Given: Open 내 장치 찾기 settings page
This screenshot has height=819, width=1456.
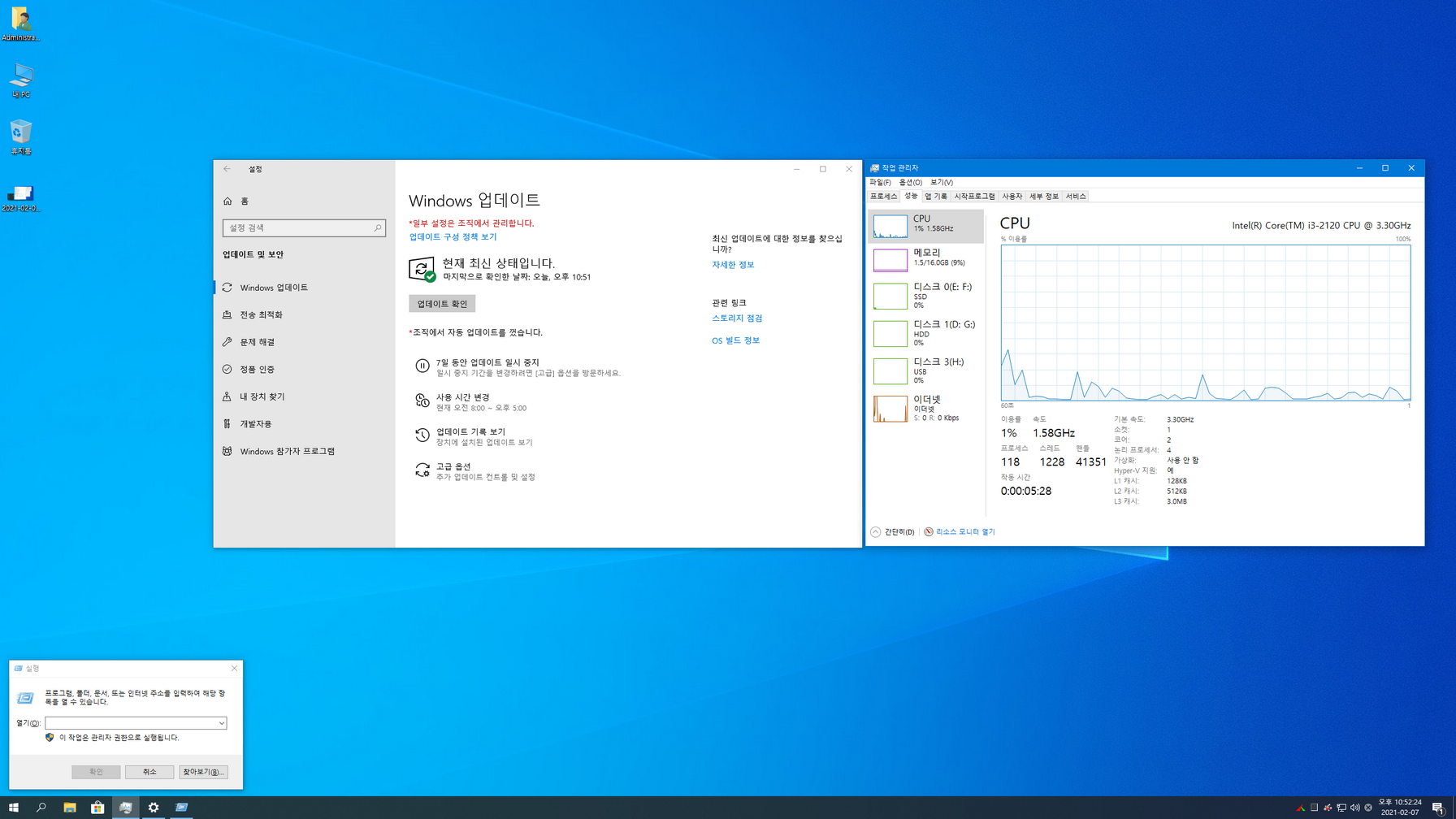Looking at the screenshot, I should 304,396.
